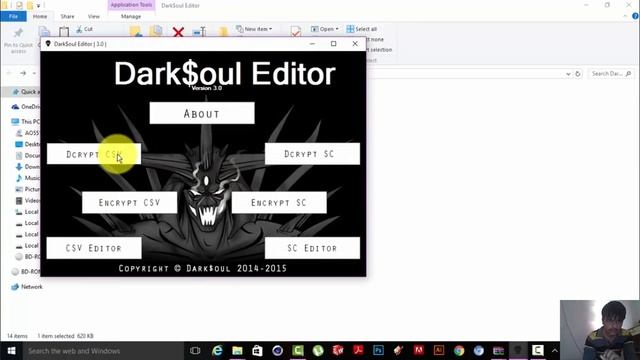Launch the CSV Editor
Screen dimensions: 640x360
94,248
